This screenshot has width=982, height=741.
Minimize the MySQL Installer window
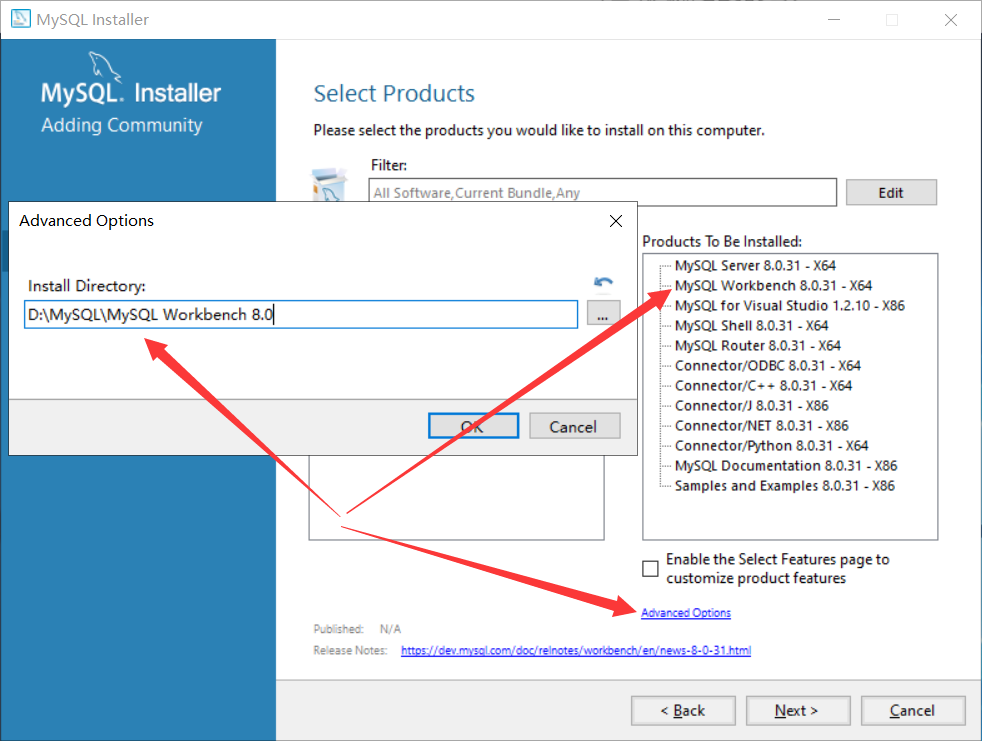[834, 20]
